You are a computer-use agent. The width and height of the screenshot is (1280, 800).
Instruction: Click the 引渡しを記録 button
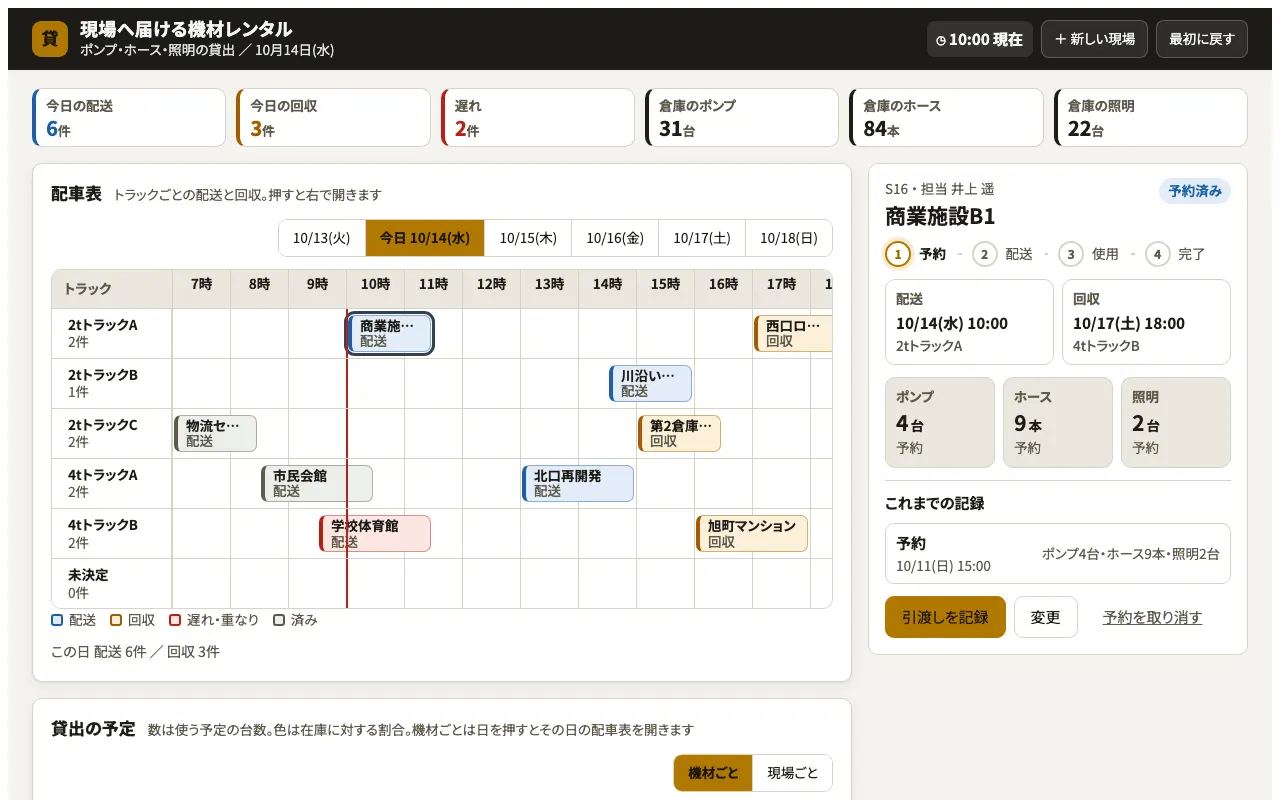click(x=945, y=617)
